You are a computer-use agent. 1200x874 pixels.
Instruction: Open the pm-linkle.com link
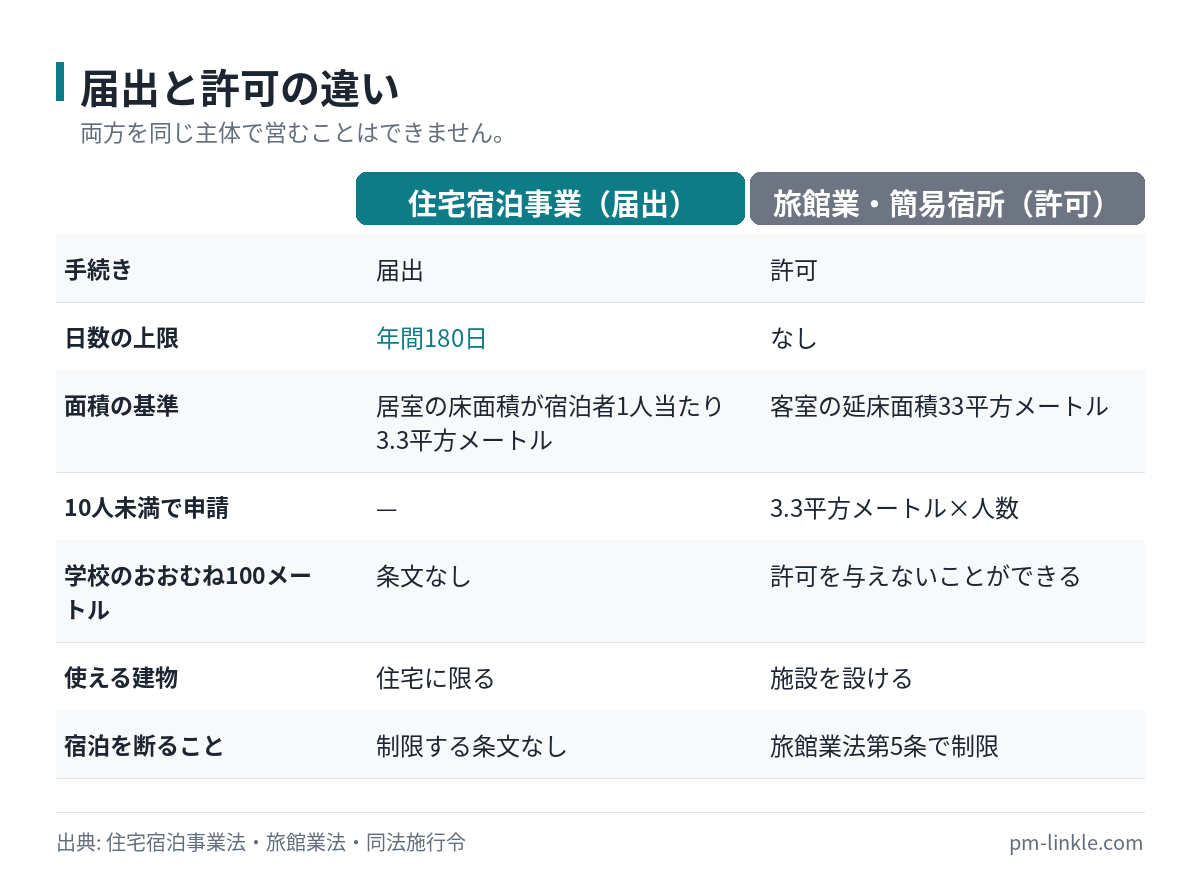[x=1076, y=842]
